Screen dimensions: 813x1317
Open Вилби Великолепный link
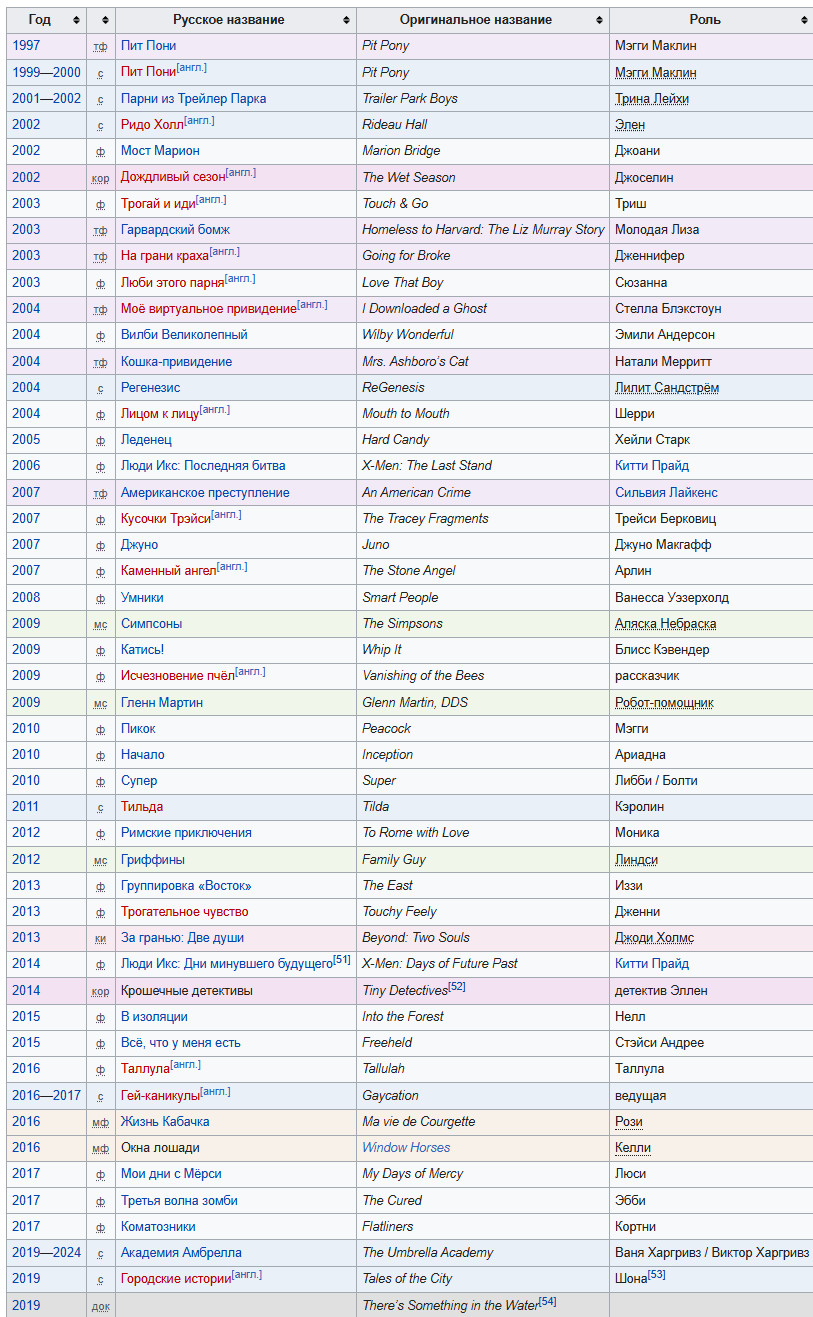[x=184, y=335]
